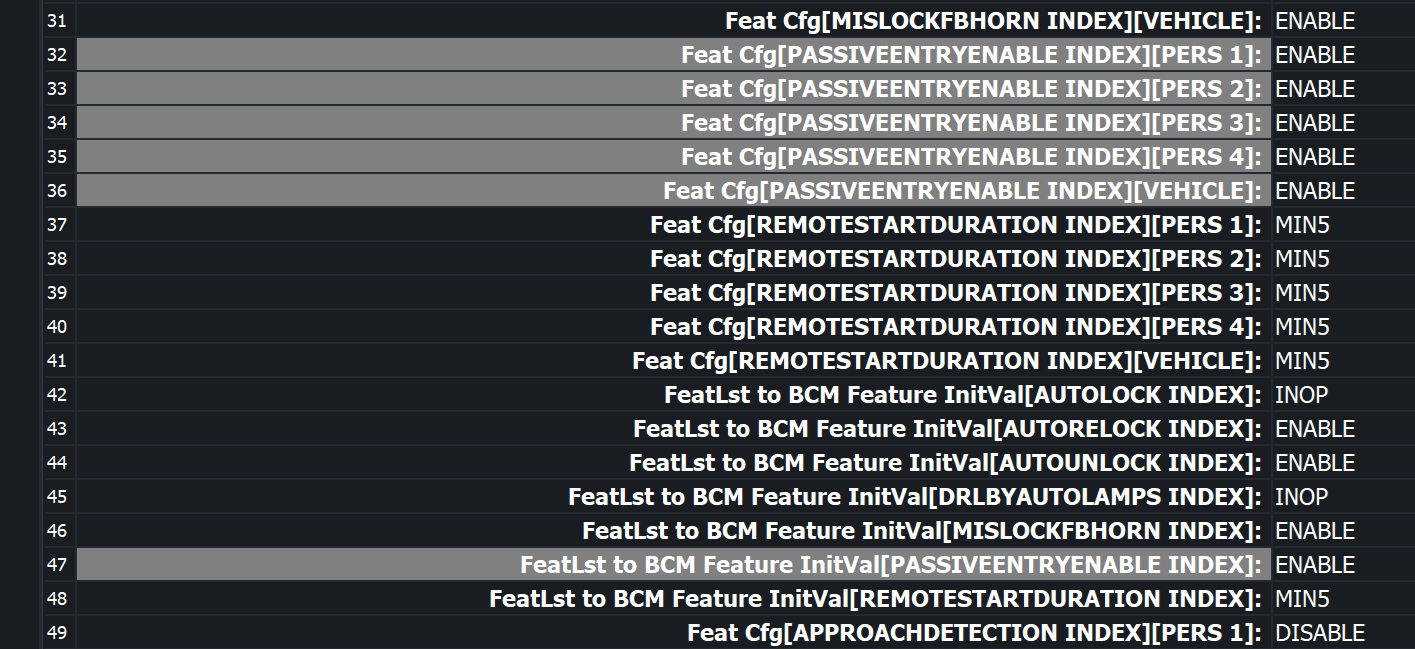This screenshot has height=649, width=1415.
Task: Click row number 31 header
Action: pyautogui.click(x=57, y=21)
